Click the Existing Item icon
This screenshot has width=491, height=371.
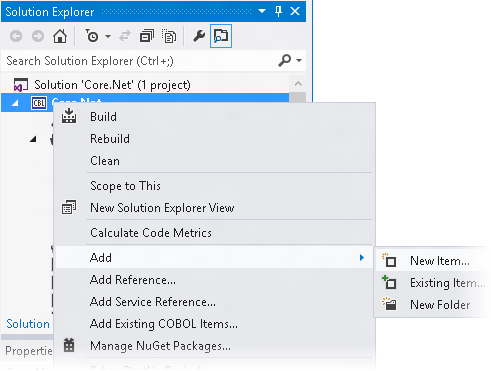point(389,282)
